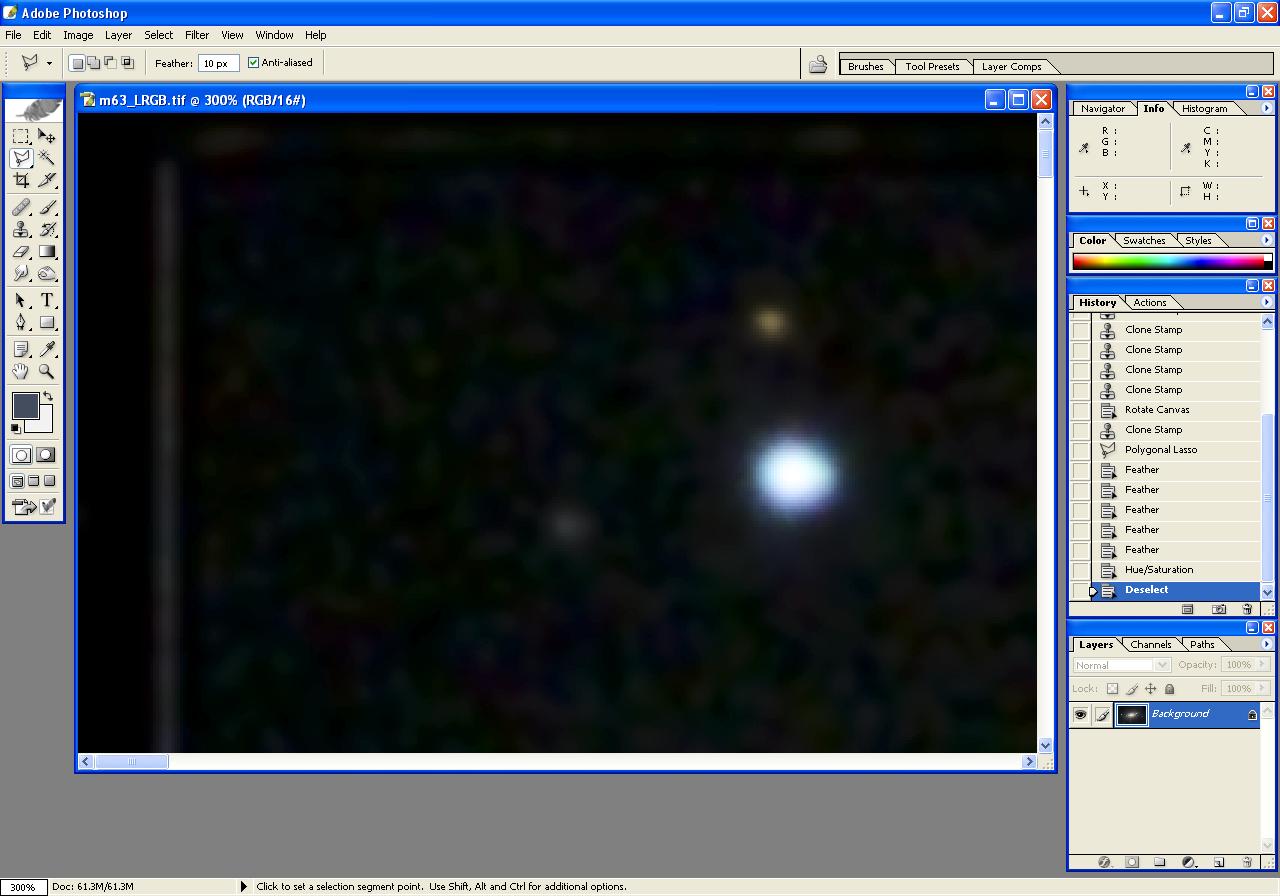Click the foreground color swatch
1280x896 pixels.
point(25,405)
